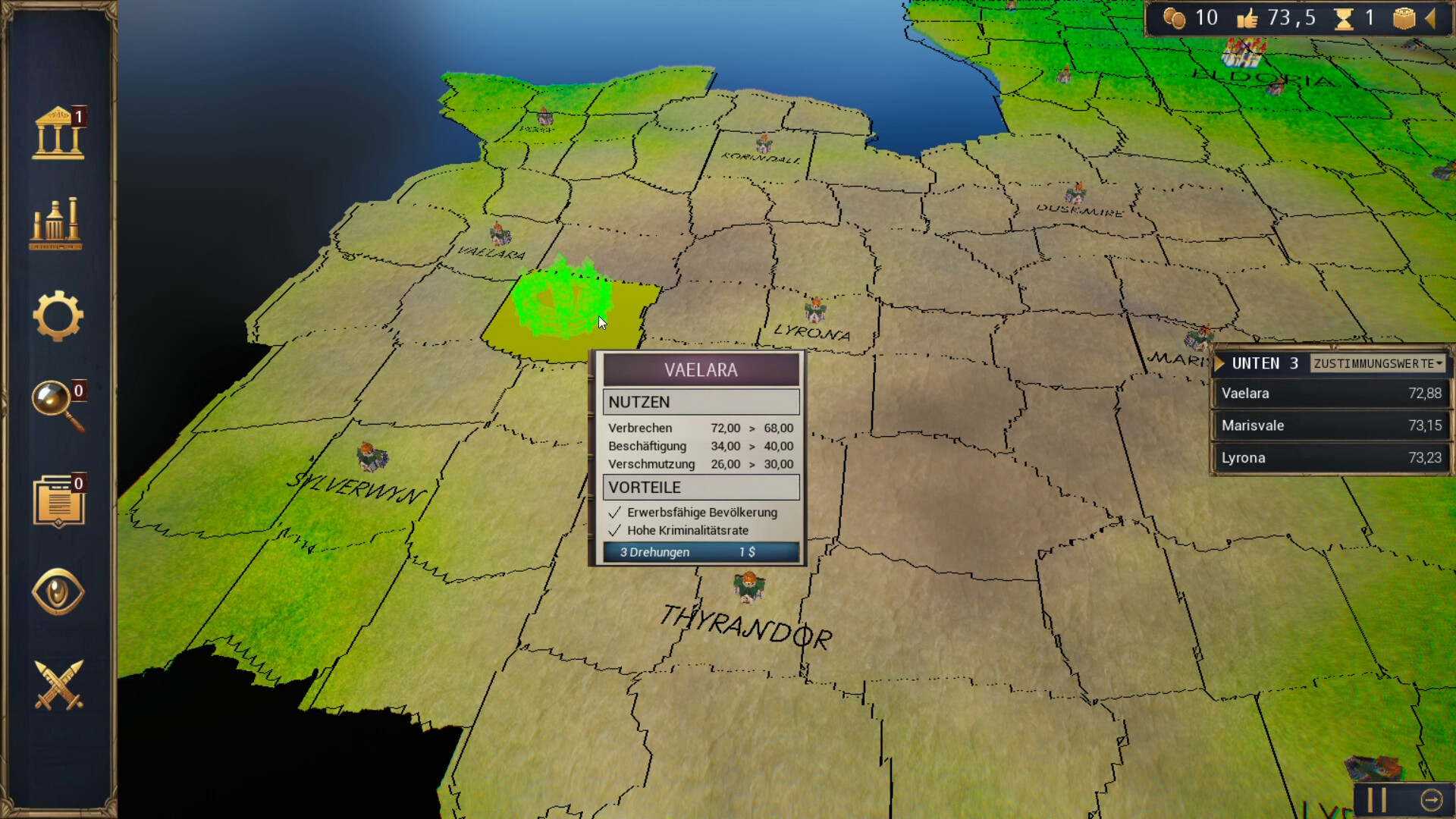Toggle the Erwerbsfähige Bevölkerung checkmark
Image resolution: width=1456 pixels, height=819 pixels.
click(615, 513)
